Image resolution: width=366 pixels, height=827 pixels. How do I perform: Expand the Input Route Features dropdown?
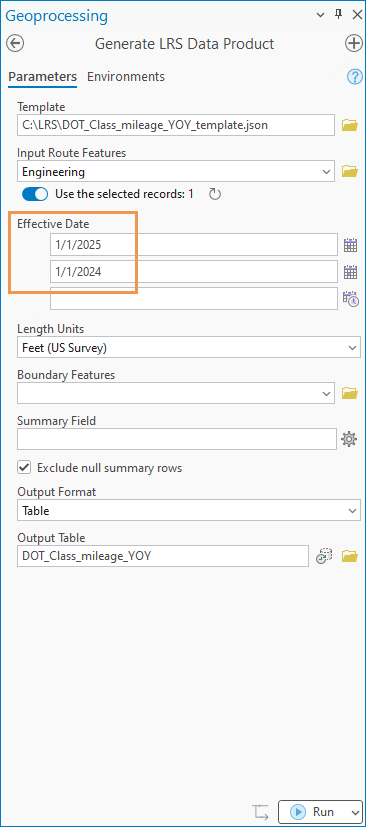point(327,171)
